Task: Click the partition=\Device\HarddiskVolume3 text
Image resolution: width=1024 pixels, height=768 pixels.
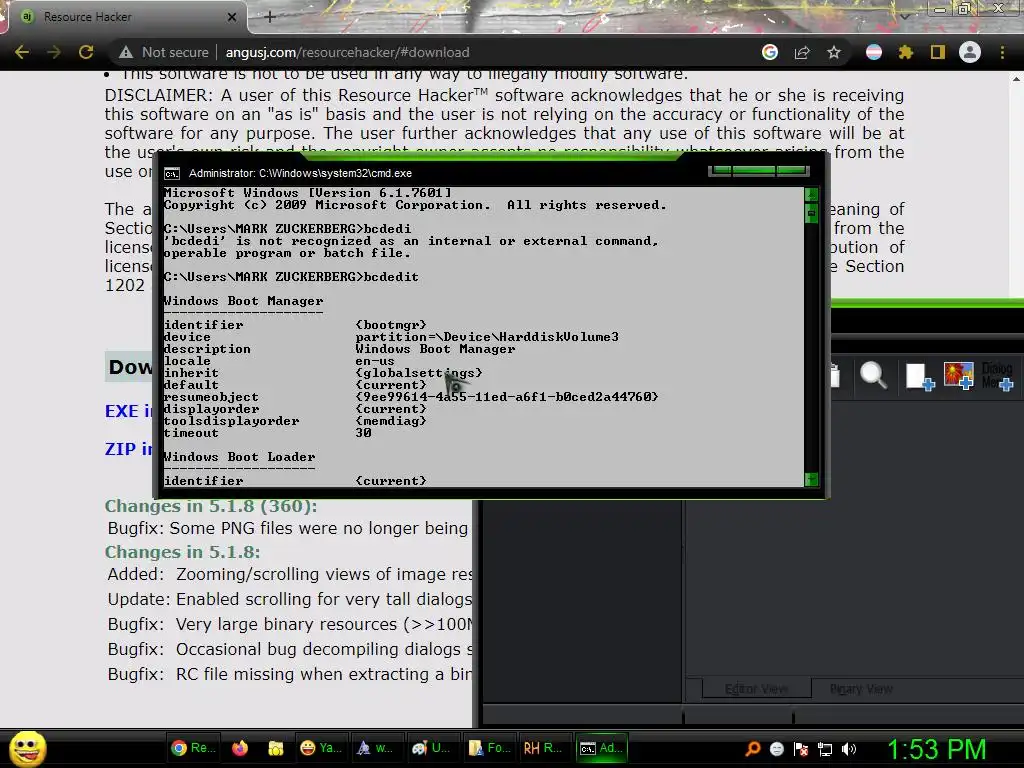Action: tap(487, 337)
